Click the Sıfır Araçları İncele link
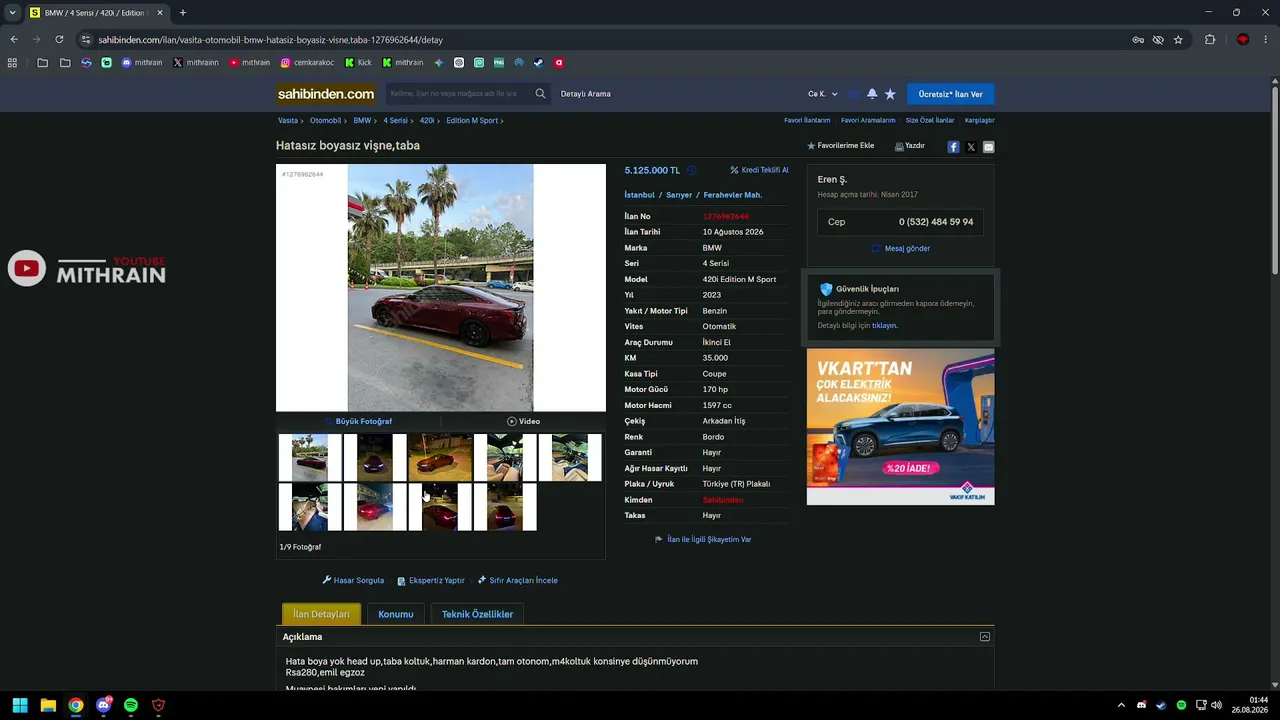 click(518, 580)
